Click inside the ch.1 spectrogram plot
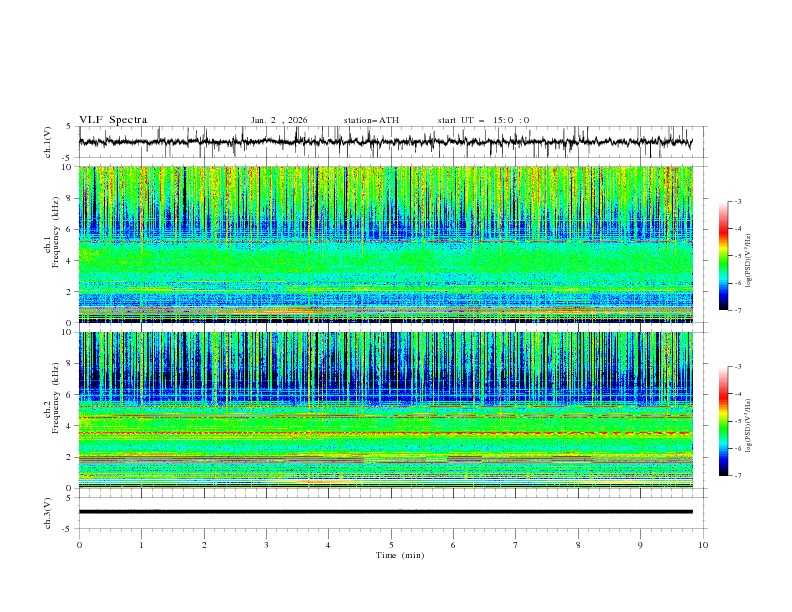This screenshot has width=792, height=612. click(x=390, y=245)
